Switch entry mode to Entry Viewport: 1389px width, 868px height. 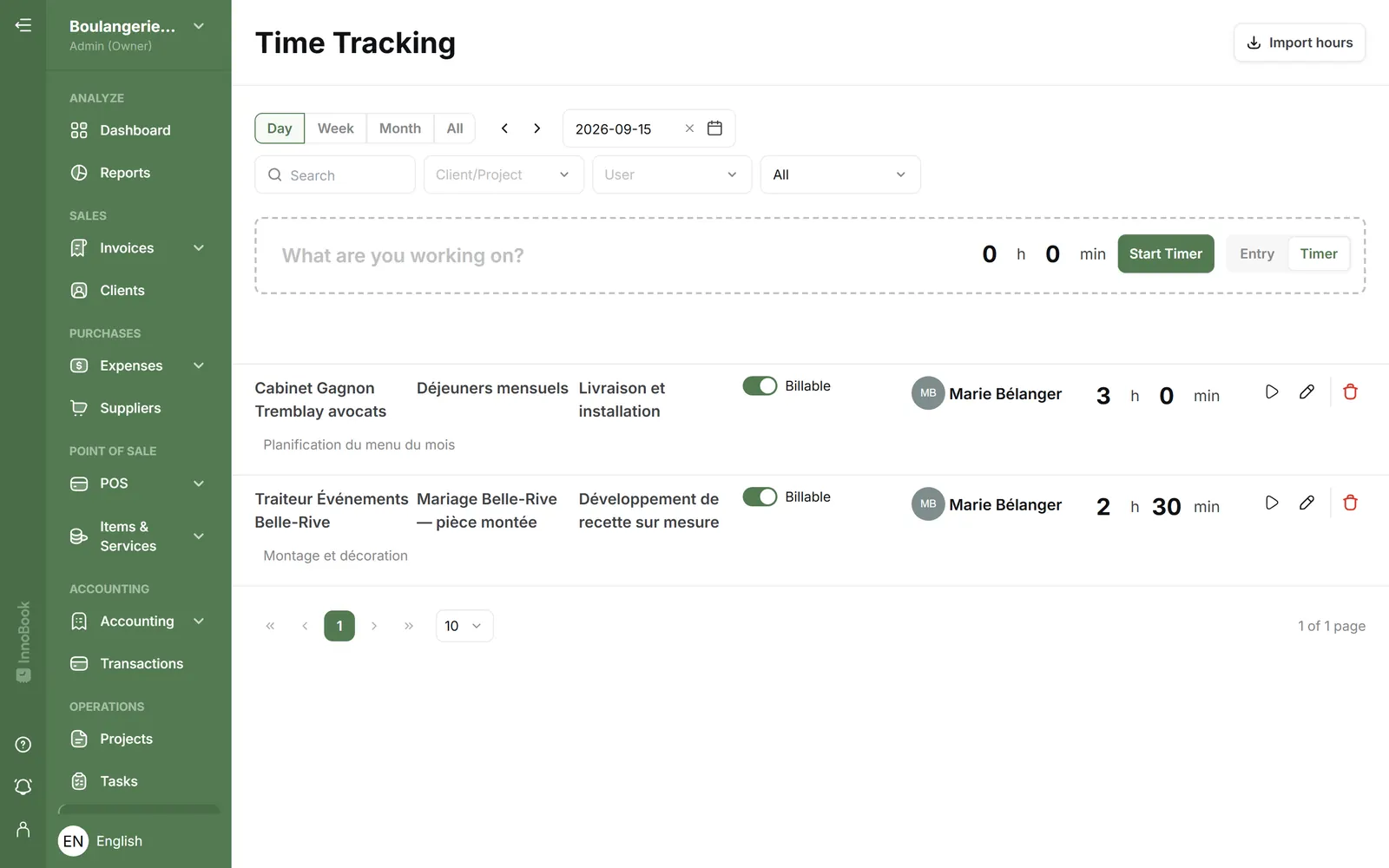point(1257,254)
